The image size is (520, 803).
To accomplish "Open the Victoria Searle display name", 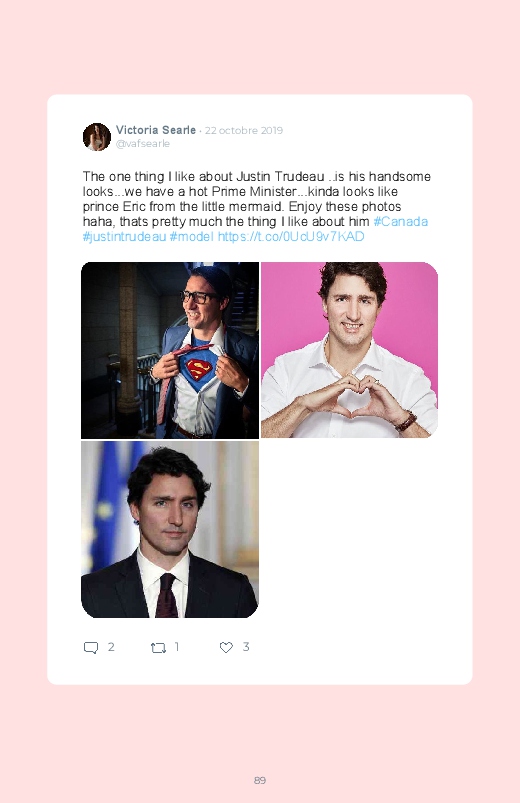I will 156,130.
